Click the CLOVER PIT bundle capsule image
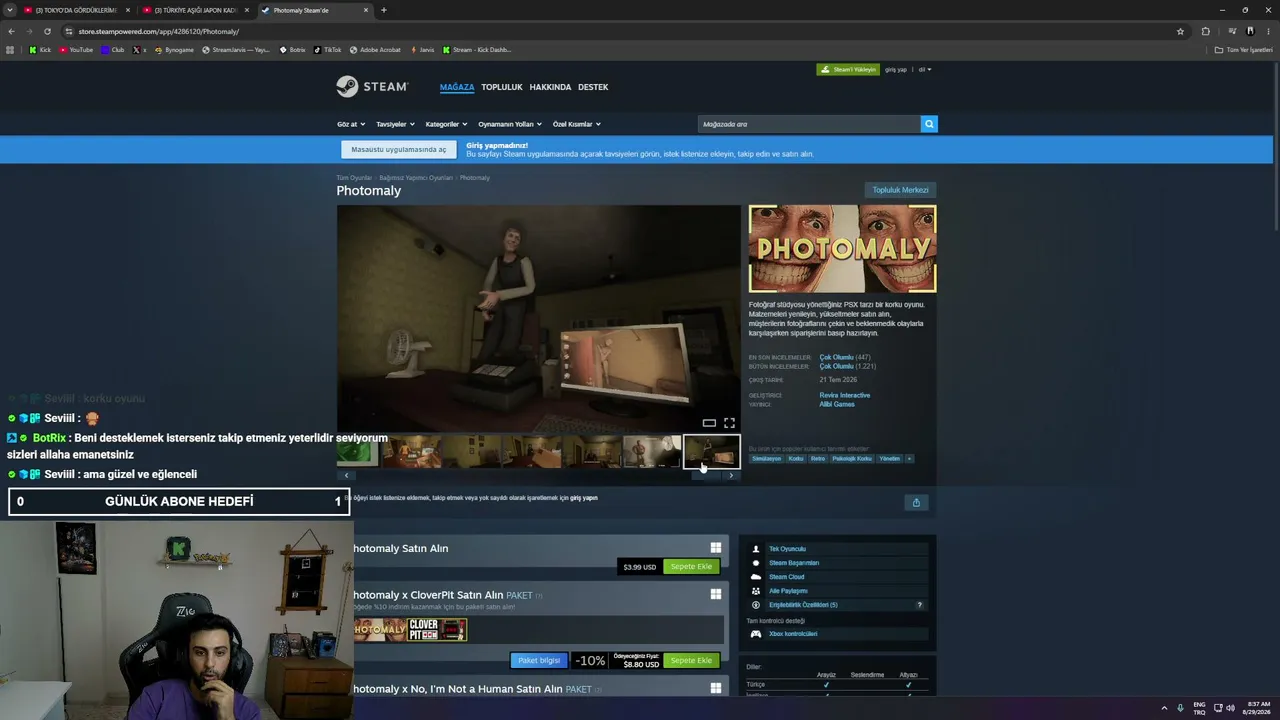The height and width of the screenshot is (720, 1280). [x=437, y=630]
